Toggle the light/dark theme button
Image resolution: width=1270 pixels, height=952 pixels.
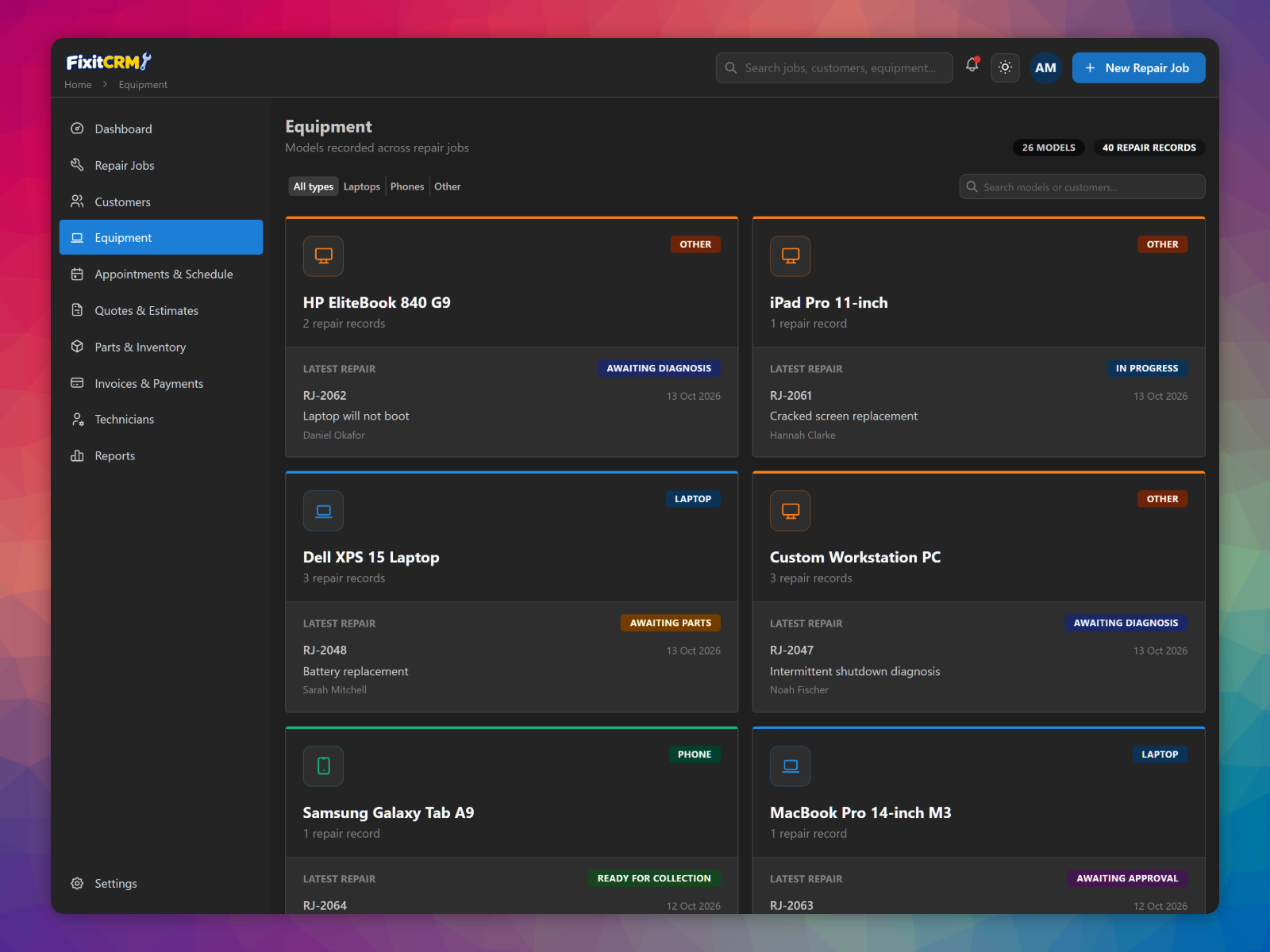[x=1005, y=67]
